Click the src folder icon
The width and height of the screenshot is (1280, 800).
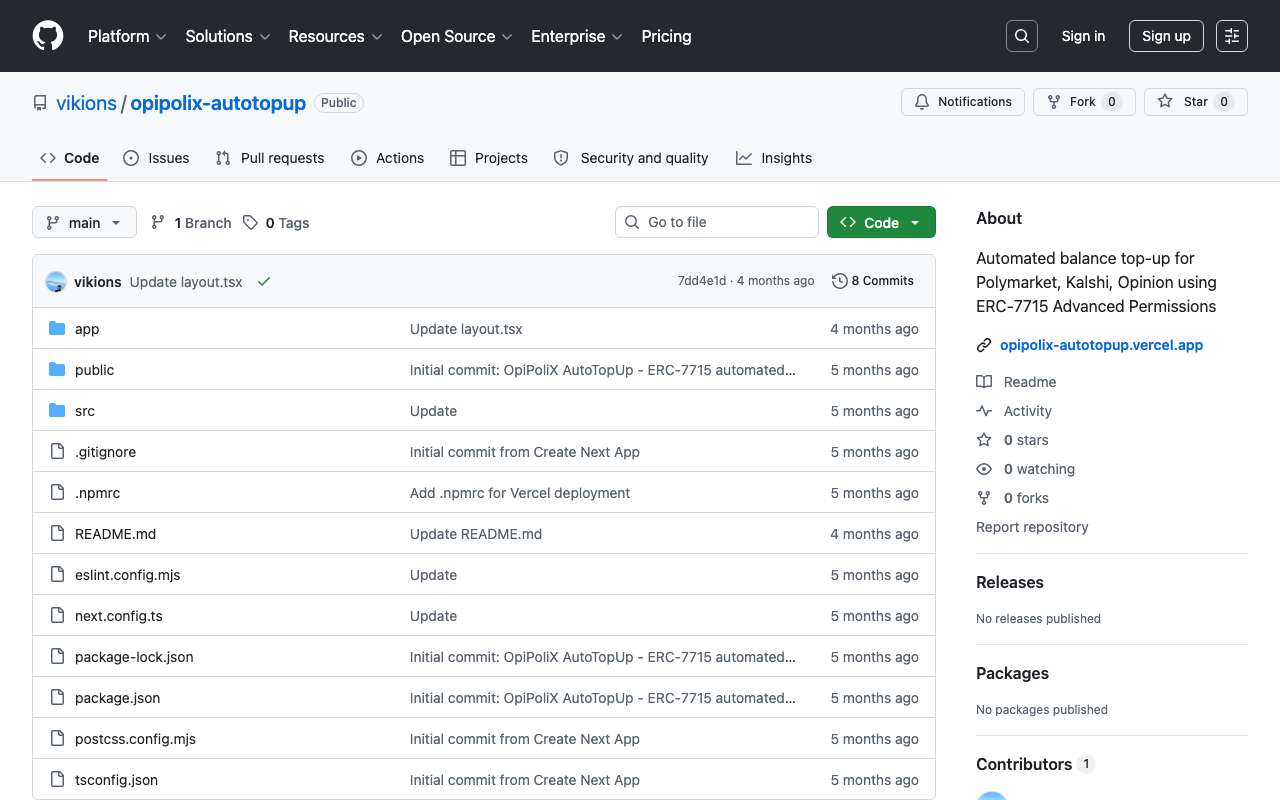pyautogui.click(x=57, y=411)
